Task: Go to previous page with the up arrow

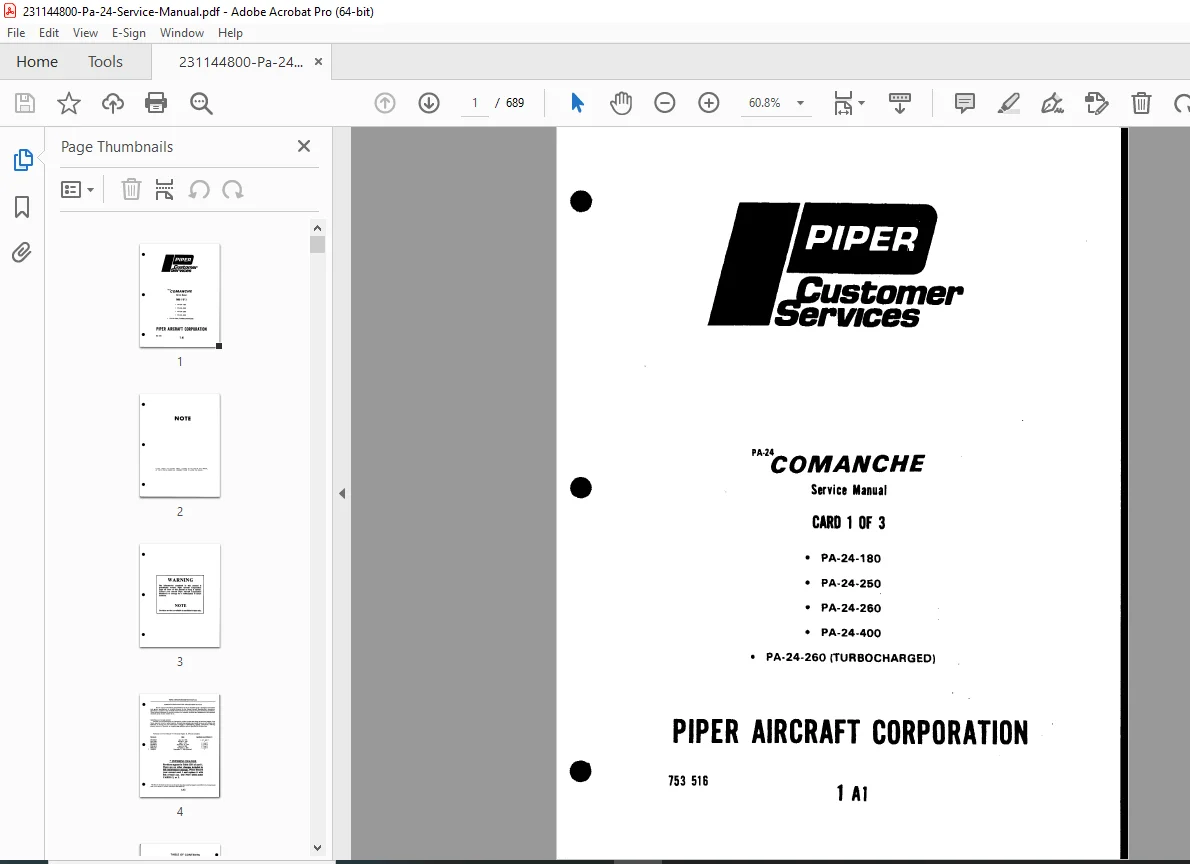Action: (x=385, y=103)
